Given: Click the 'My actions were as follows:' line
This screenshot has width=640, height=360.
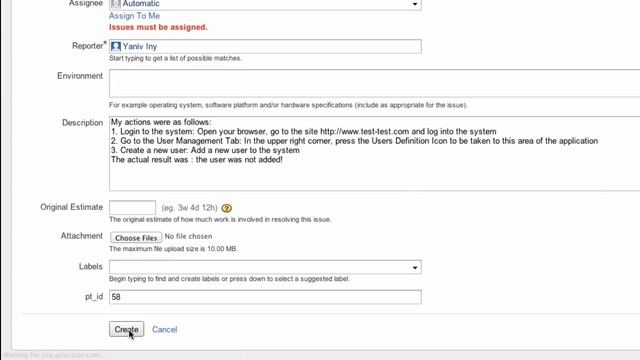Looking at the screenshot, I should coord(161,122).
